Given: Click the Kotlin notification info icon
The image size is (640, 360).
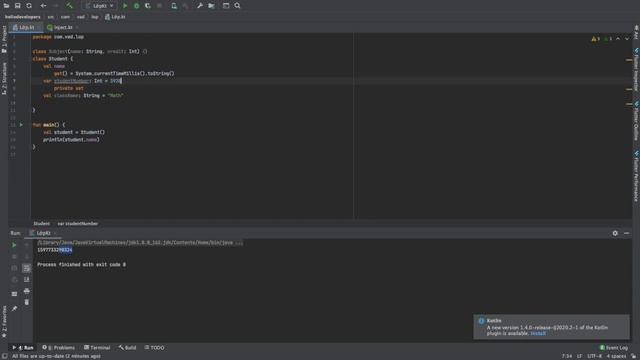Looking at the screenshot, I should point(481,321).
